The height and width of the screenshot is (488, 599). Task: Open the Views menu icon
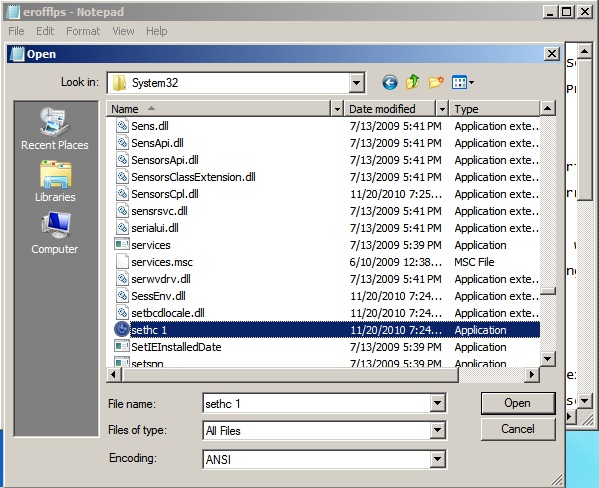tap(463, 82)
